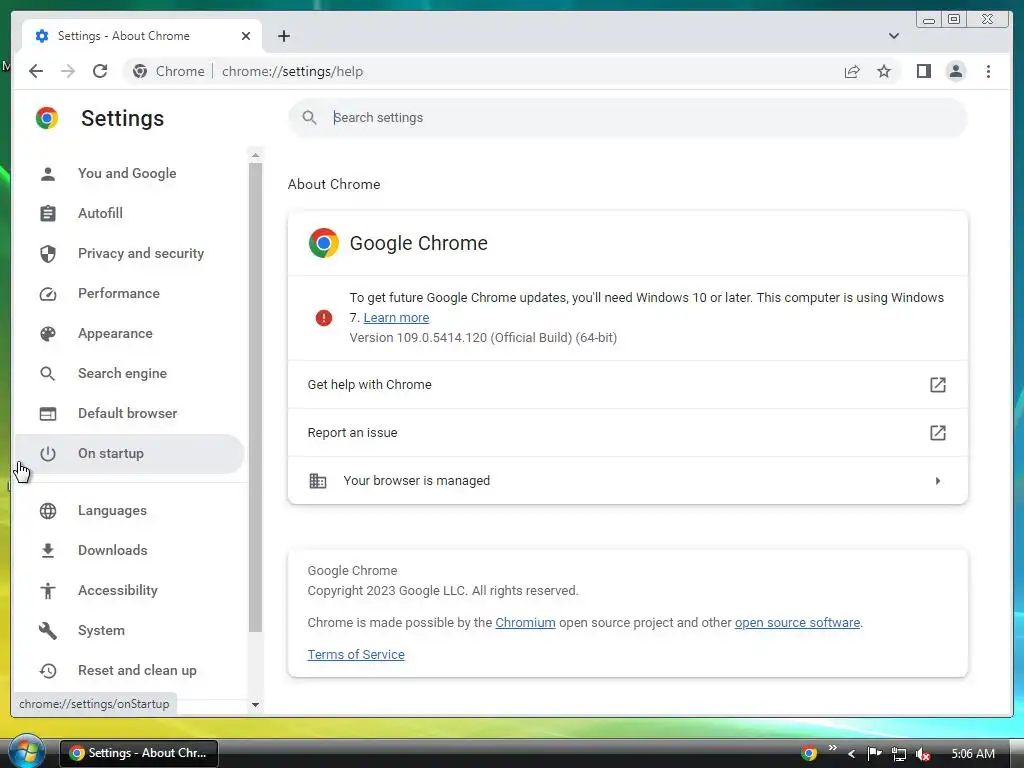Go back with the browser back arrow
The width and height of the screenshot is (1024, 768).
point(36,71)
